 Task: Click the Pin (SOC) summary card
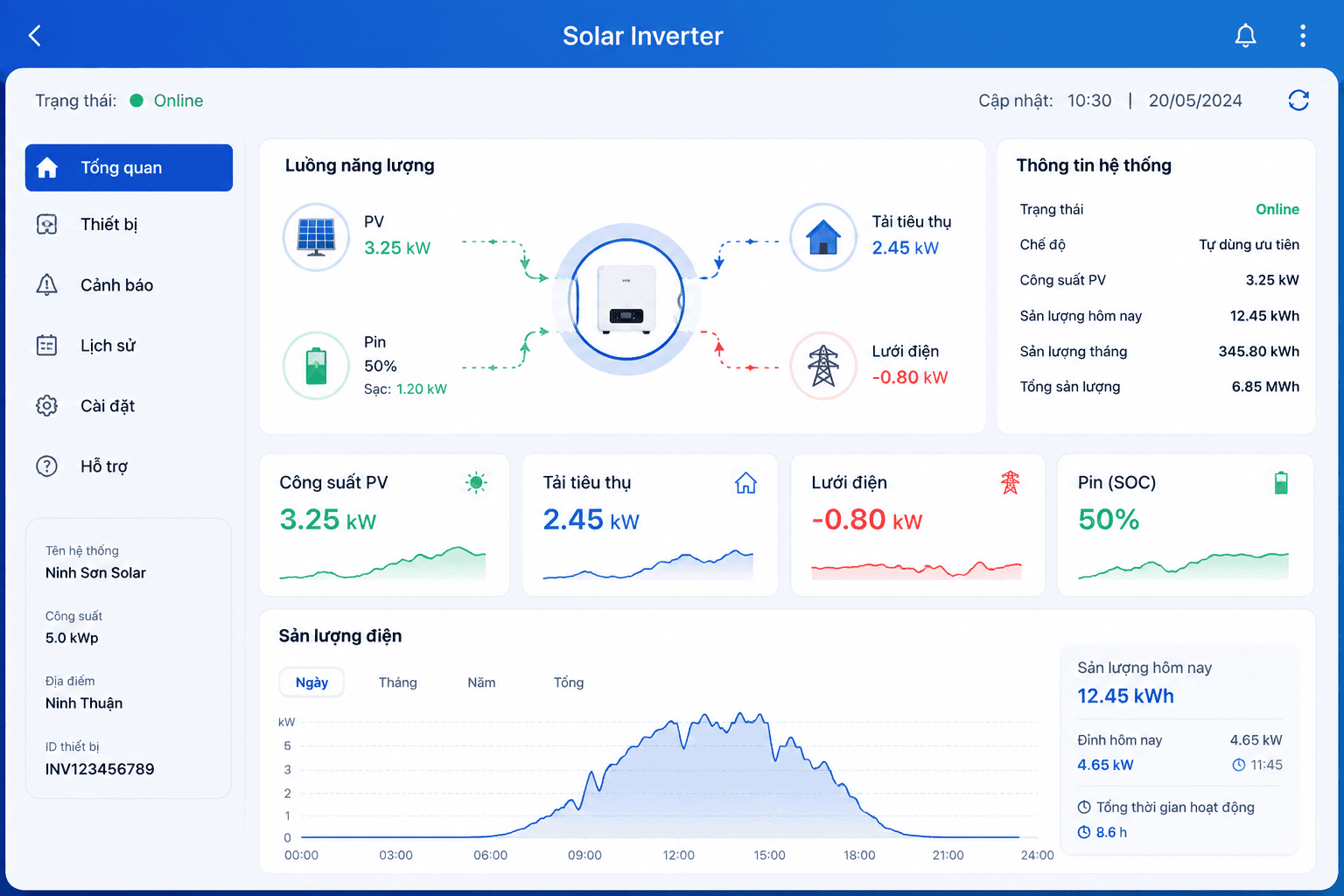[1186, 525]
